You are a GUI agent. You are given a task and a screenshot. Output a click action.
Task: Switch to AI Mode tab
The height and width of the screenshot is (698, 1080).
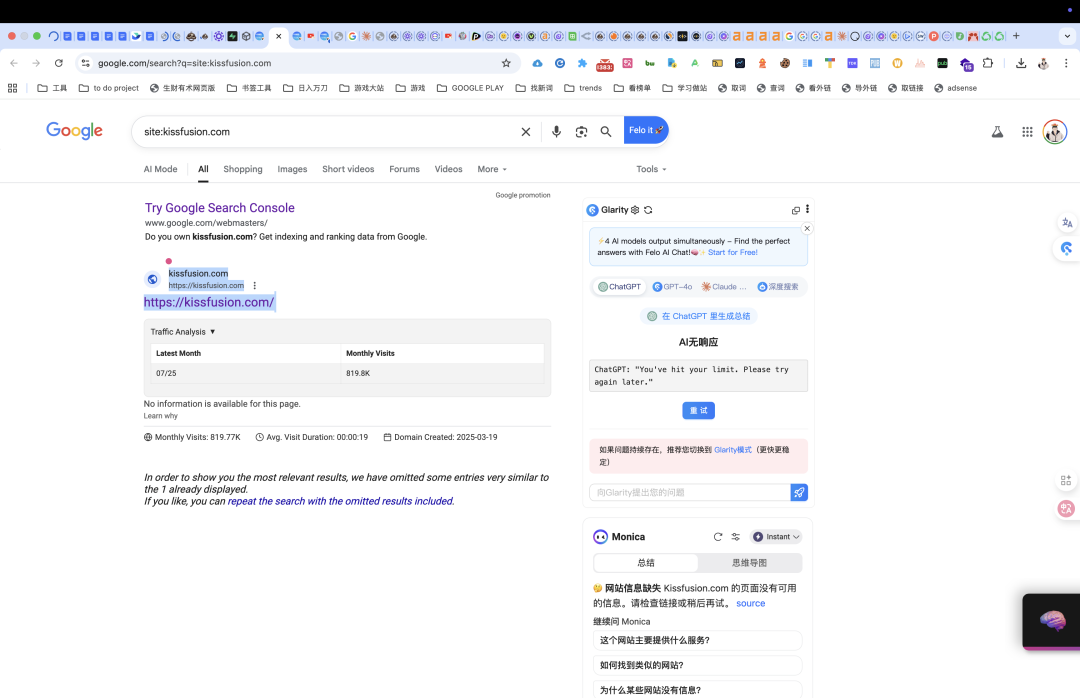[160, 169]
